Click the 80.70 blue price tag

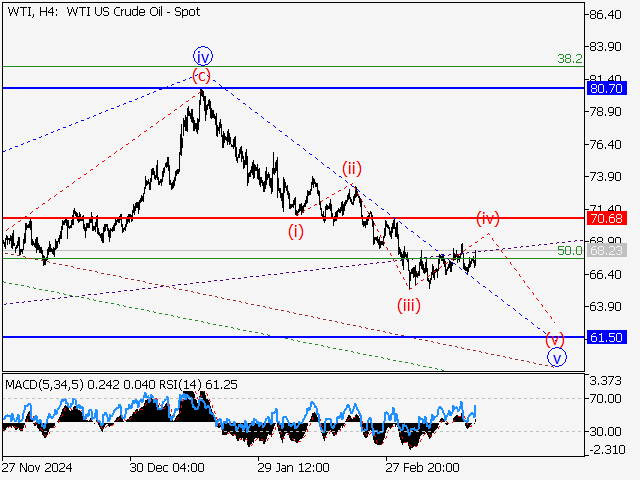[607, 89]
